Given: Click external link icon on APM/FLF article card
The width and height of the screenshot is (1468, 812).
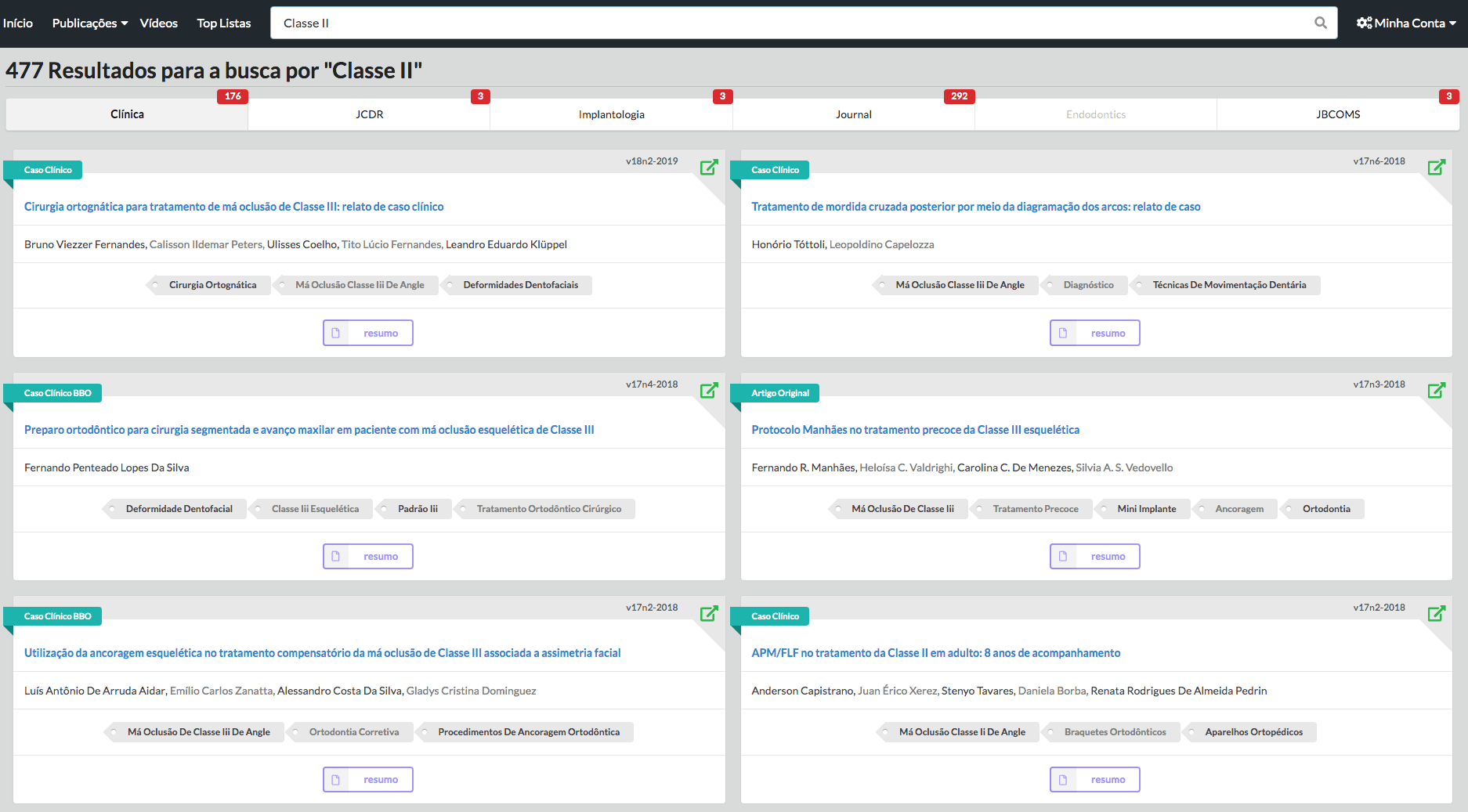Looking at the screenshot, I should pos(1436,613).
